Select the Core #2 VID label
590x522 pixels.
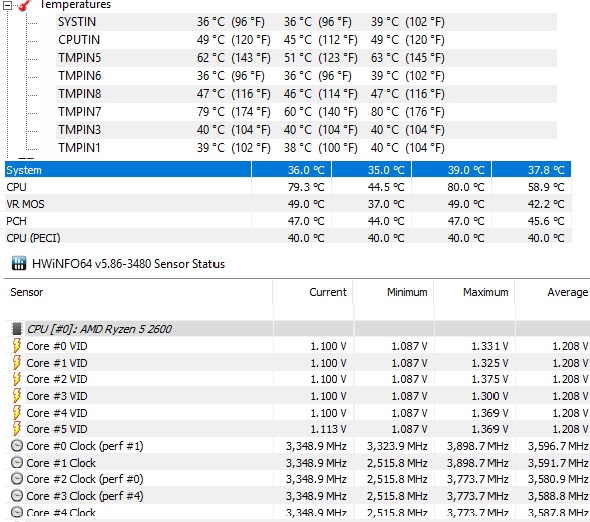coord(57,379)
